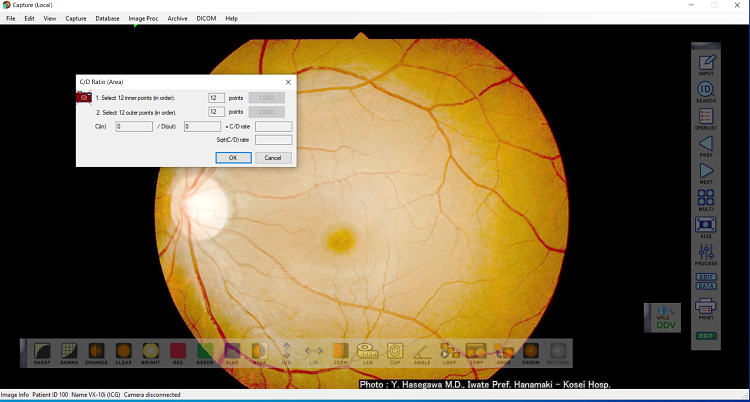Select the SHARP filter tool
Screen dimensions: 750x402
click(x=43, y=351)
